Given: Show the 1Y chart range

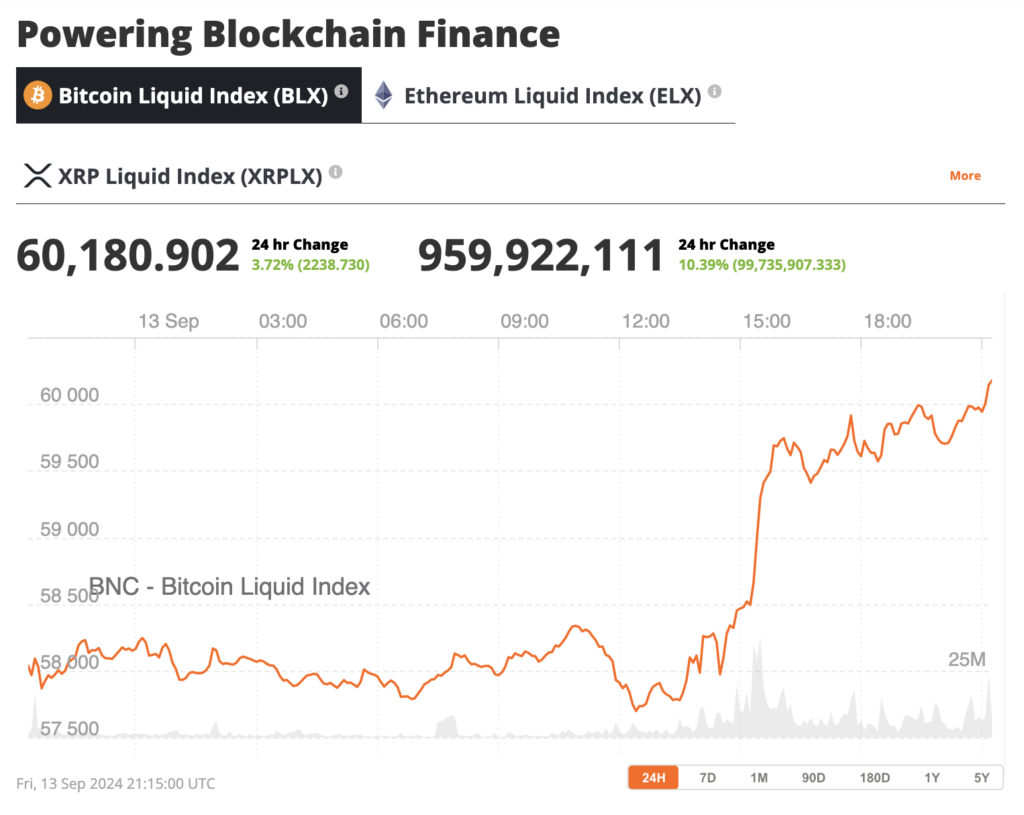Looking at the screenshot, I should point(932,778).
